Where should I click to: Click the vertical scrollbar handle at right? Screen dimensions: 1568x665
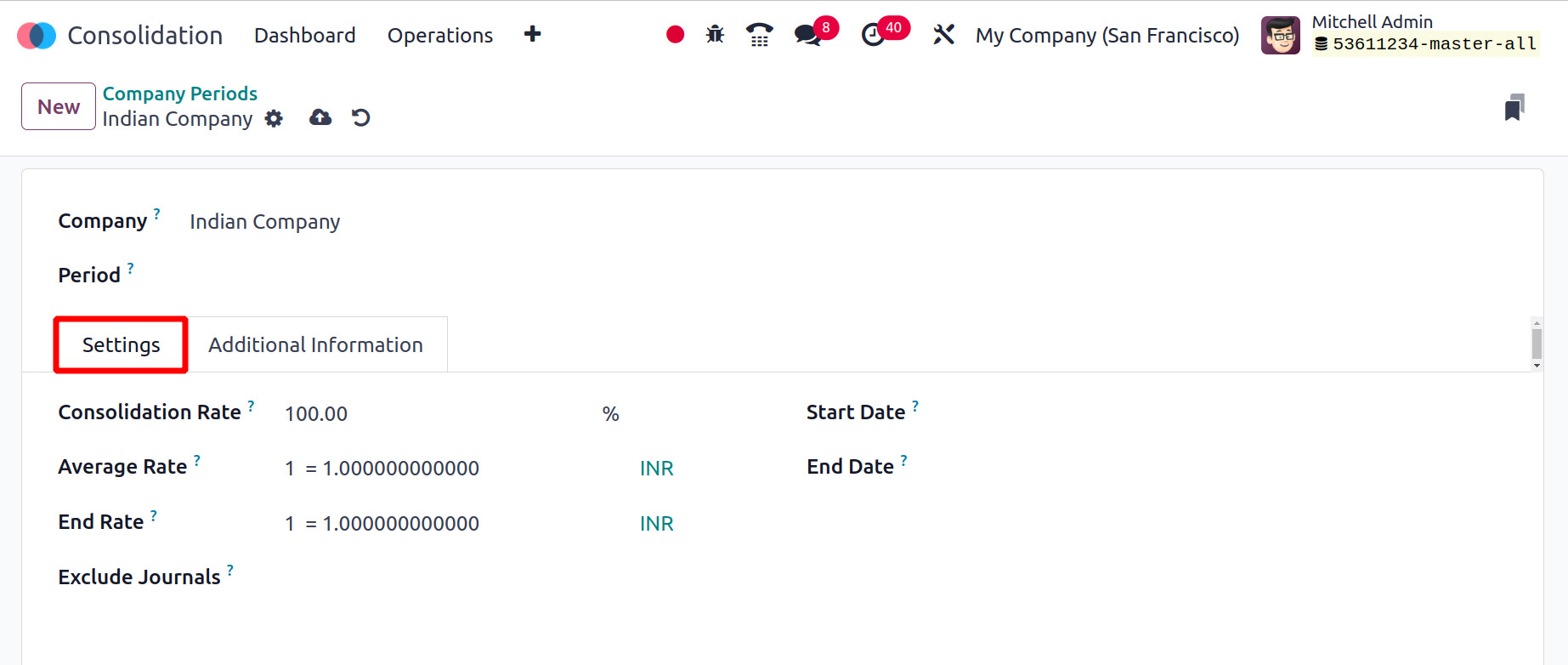(x=1537, y=344)
